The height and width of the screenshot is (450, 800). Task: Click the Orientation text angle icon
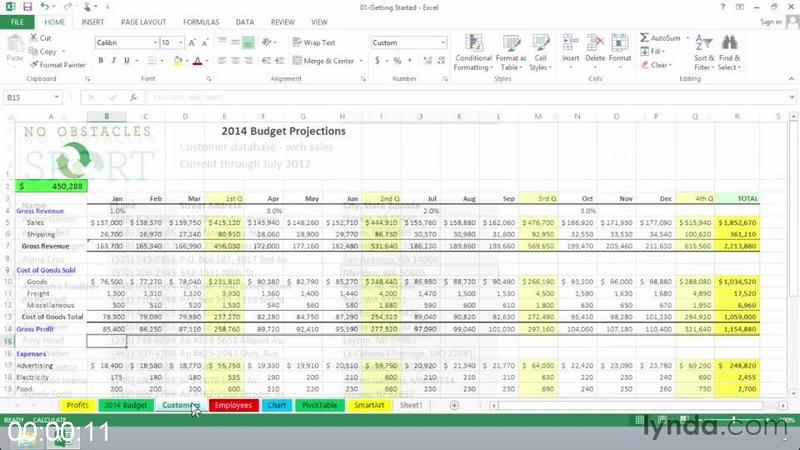266,42
